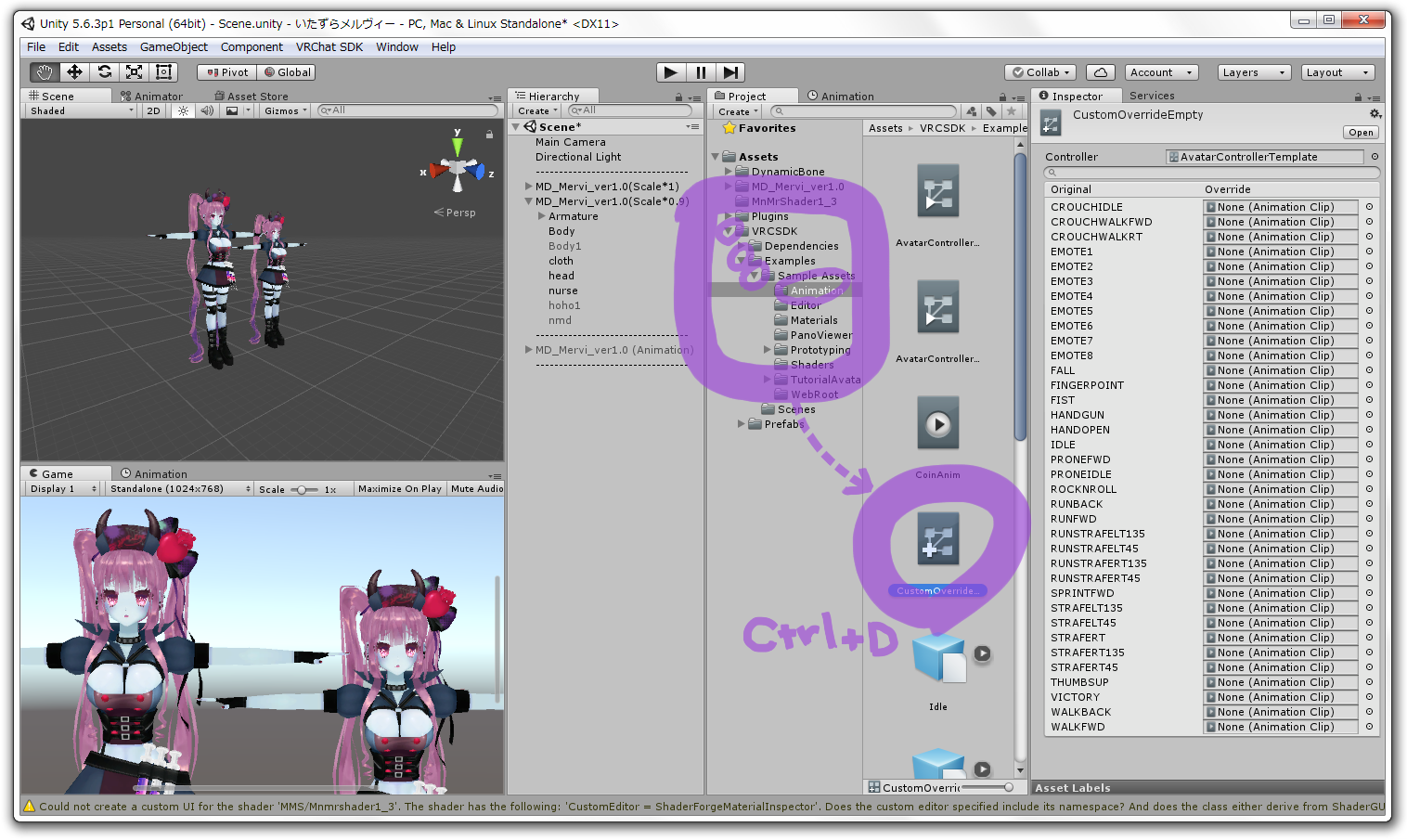Select the Scale tool
The height and width of the screenshot is (840, 1407).
point(134,72)
